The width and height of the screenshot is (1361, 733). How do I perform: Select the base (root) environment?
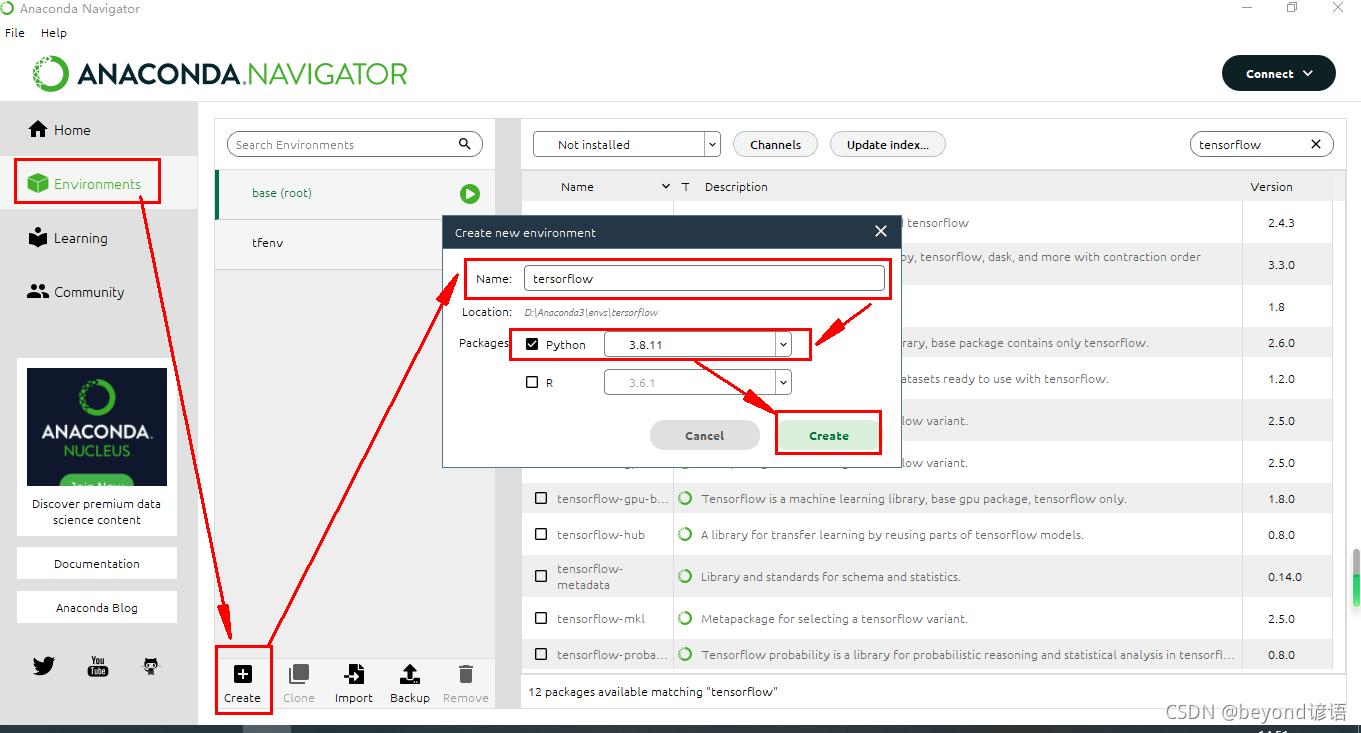click(x=355, y=194)
